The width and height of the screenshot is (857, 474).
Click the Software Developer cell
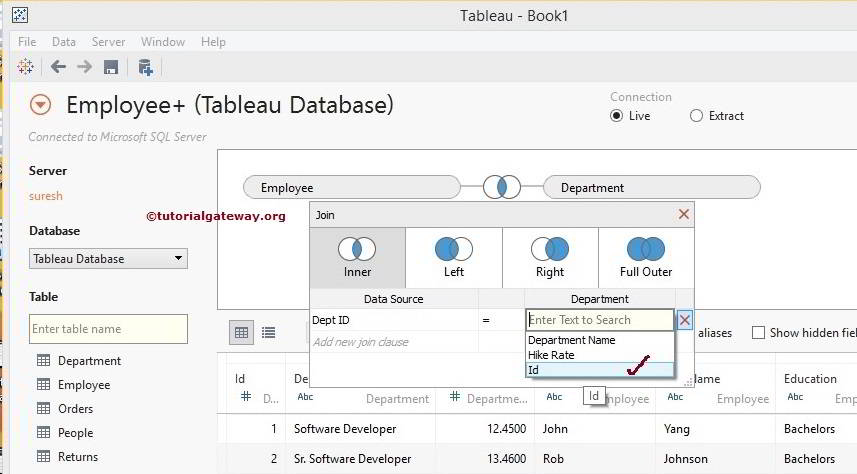(x=345, y=429)
